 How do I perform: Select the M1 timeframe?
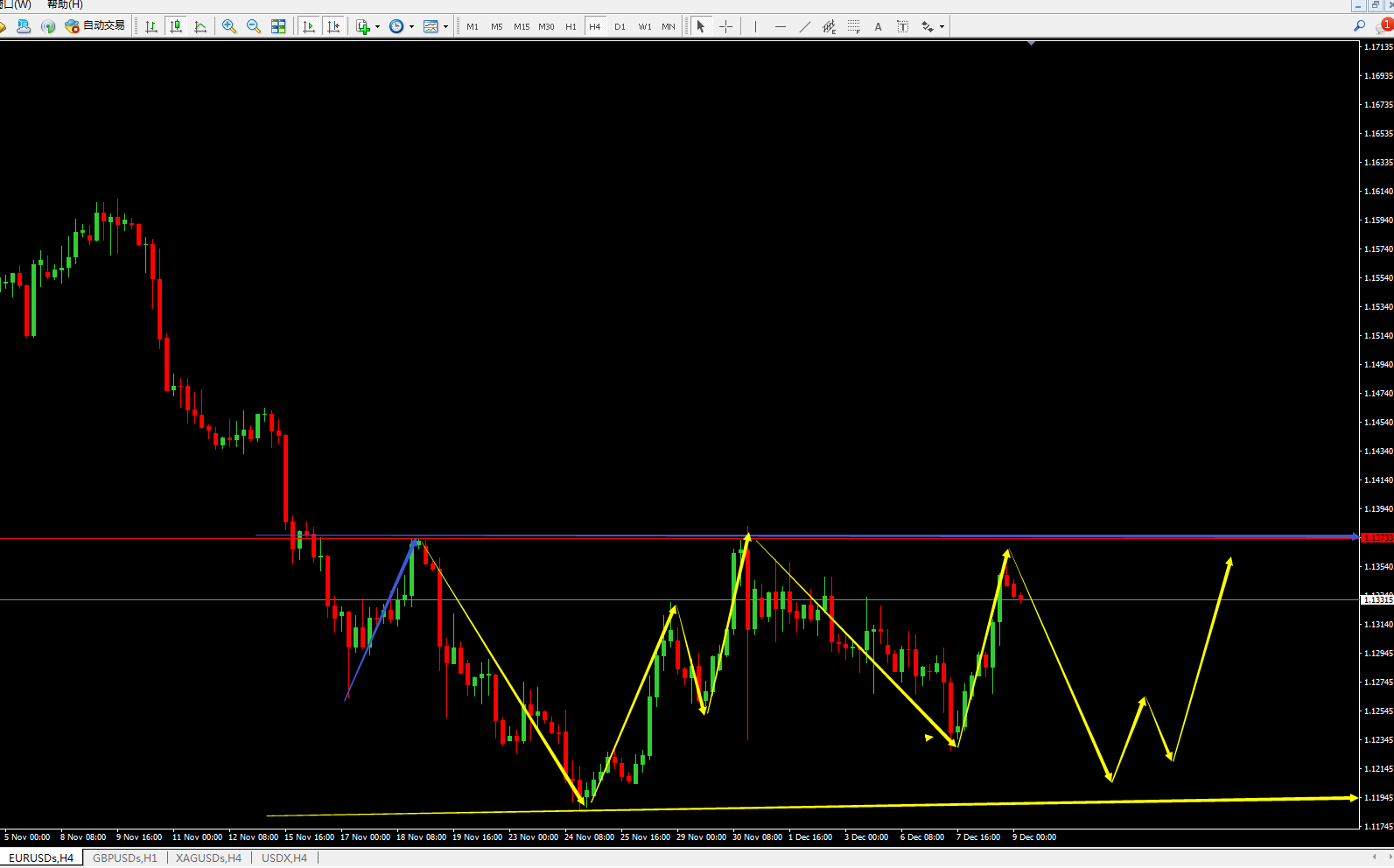(473, 26)
